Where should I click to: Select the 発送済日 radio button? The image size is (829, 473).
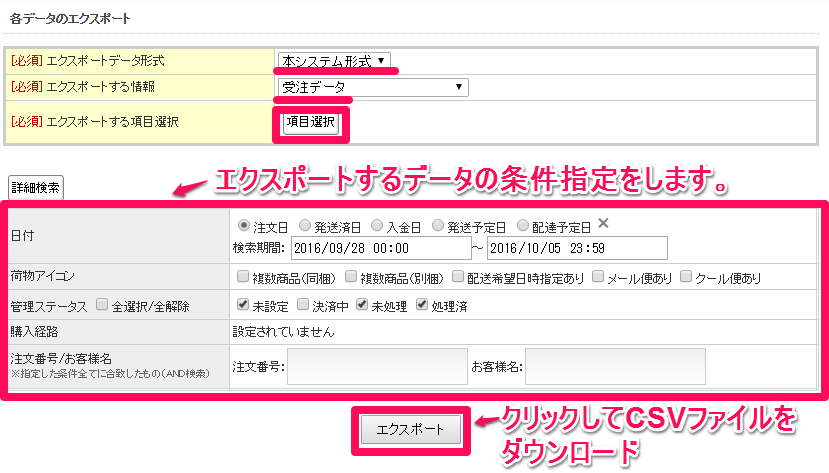coord(305,226)
